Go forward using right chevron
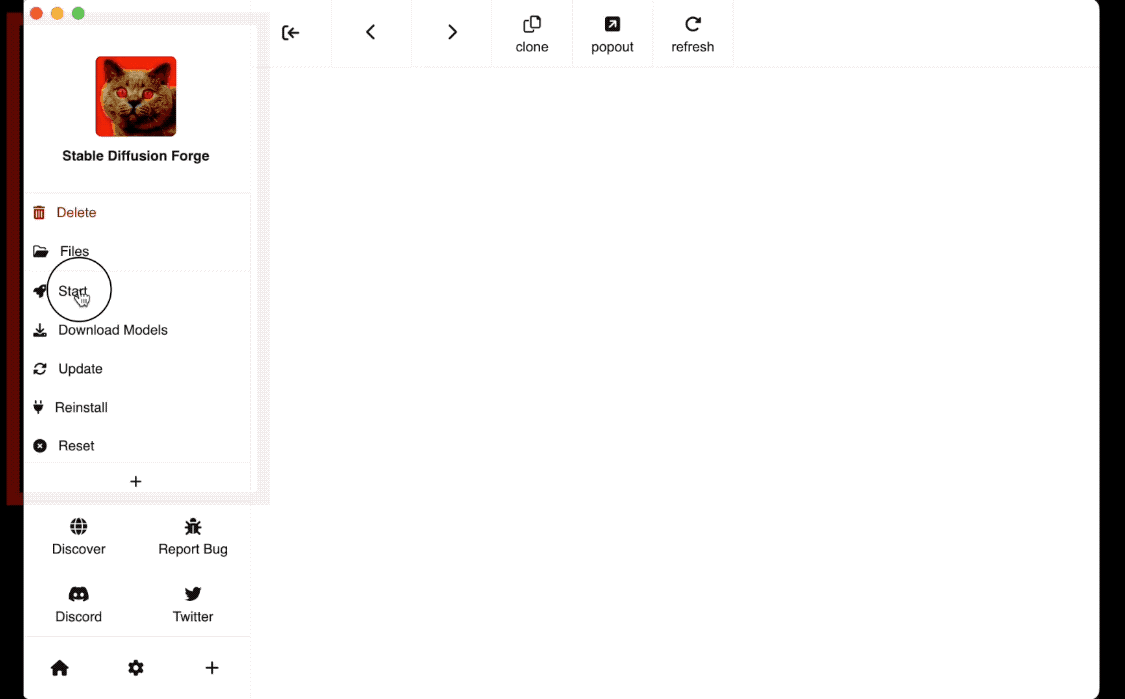 pyautogui.click(x=452, y=33)
